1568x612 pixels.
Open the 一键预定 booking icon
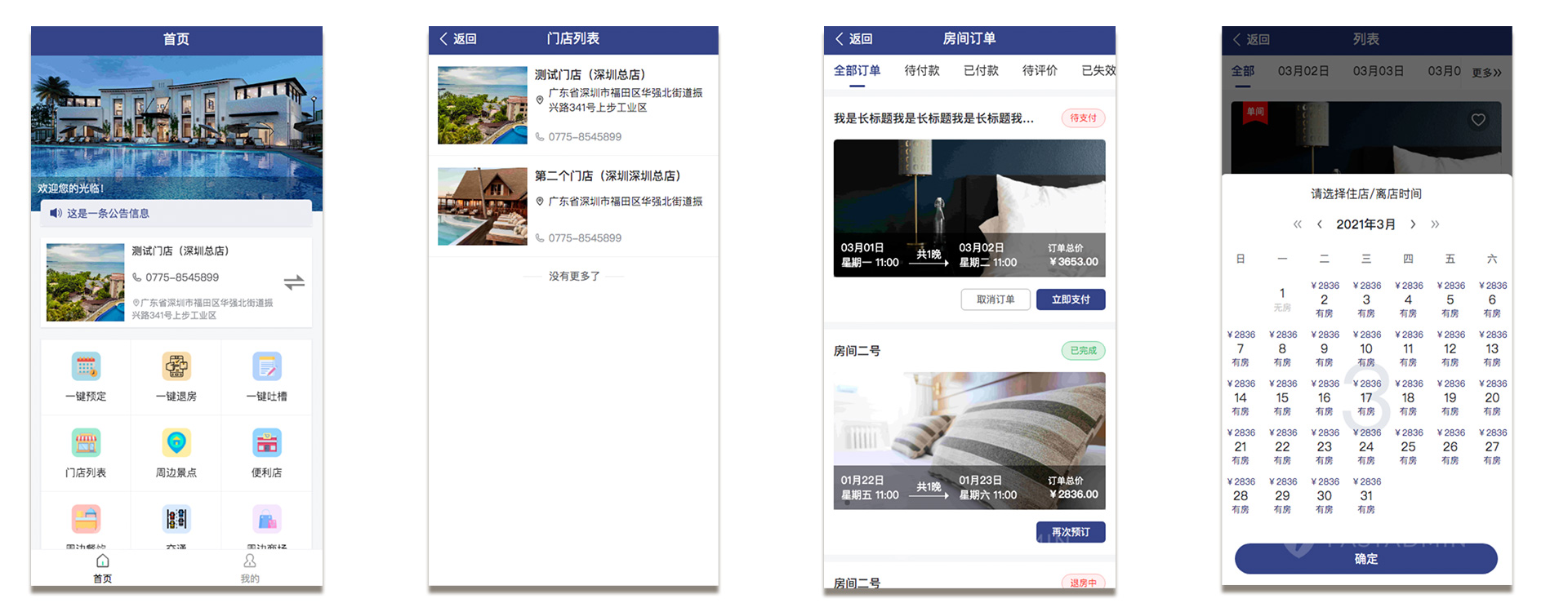pyautogui.click(x=86, y=366)
